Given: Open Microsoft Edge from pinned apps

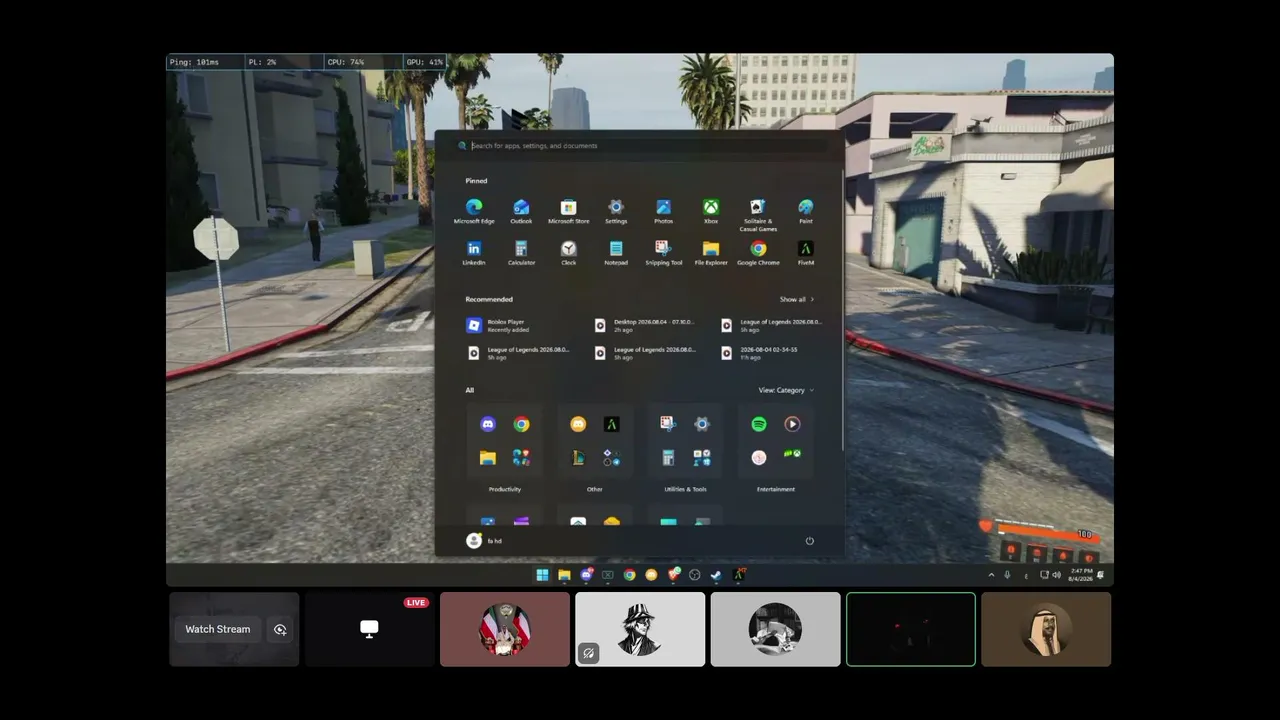Looking at the screenshot, I should 474,211.
